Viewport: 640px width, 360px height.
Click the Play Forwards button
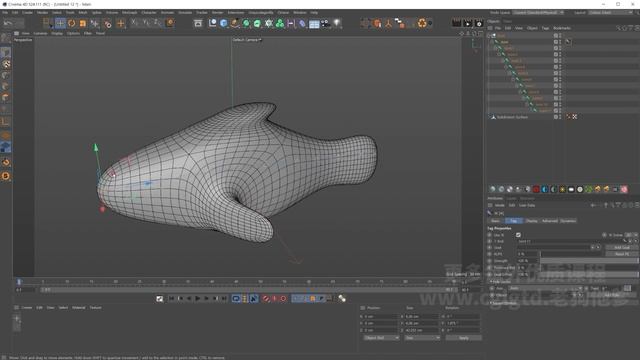click(x=198, y=299)
